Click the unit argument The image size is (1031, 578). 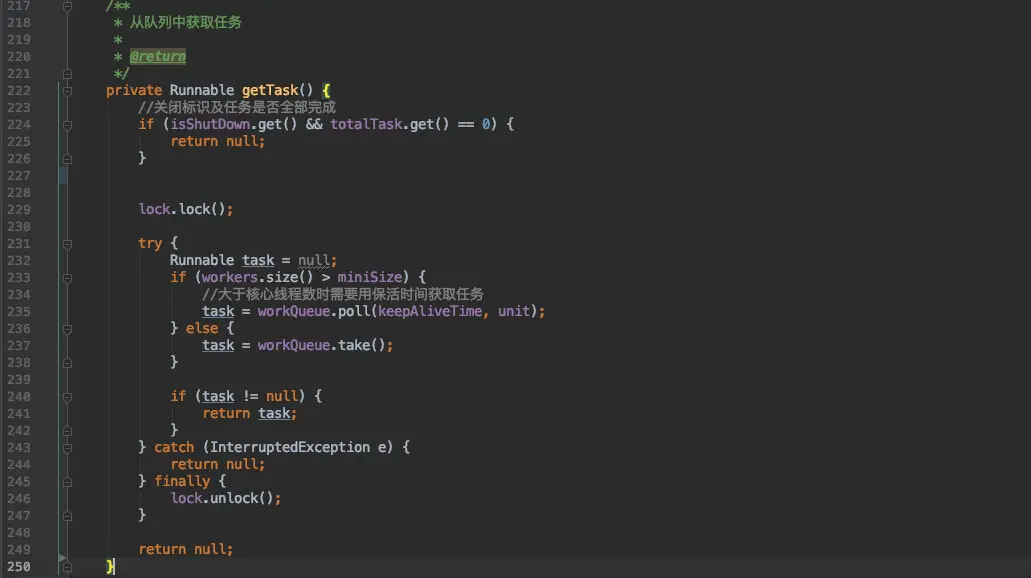514,311
